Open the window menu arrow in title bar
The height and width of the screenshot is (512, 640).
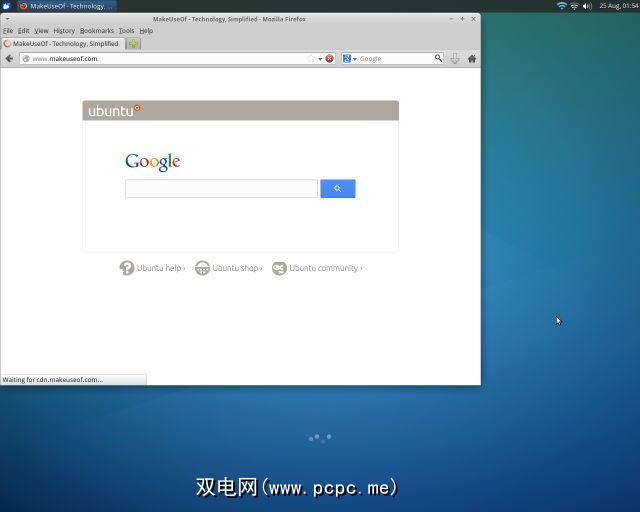click(x=7, y=19)
